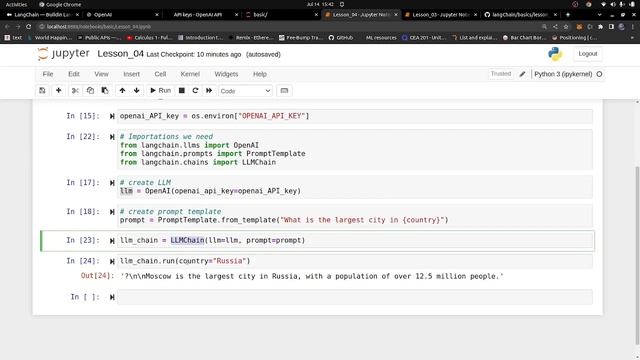Click the Python logo in the header
This screenshot has height=360, width=640.
(555, 54)
